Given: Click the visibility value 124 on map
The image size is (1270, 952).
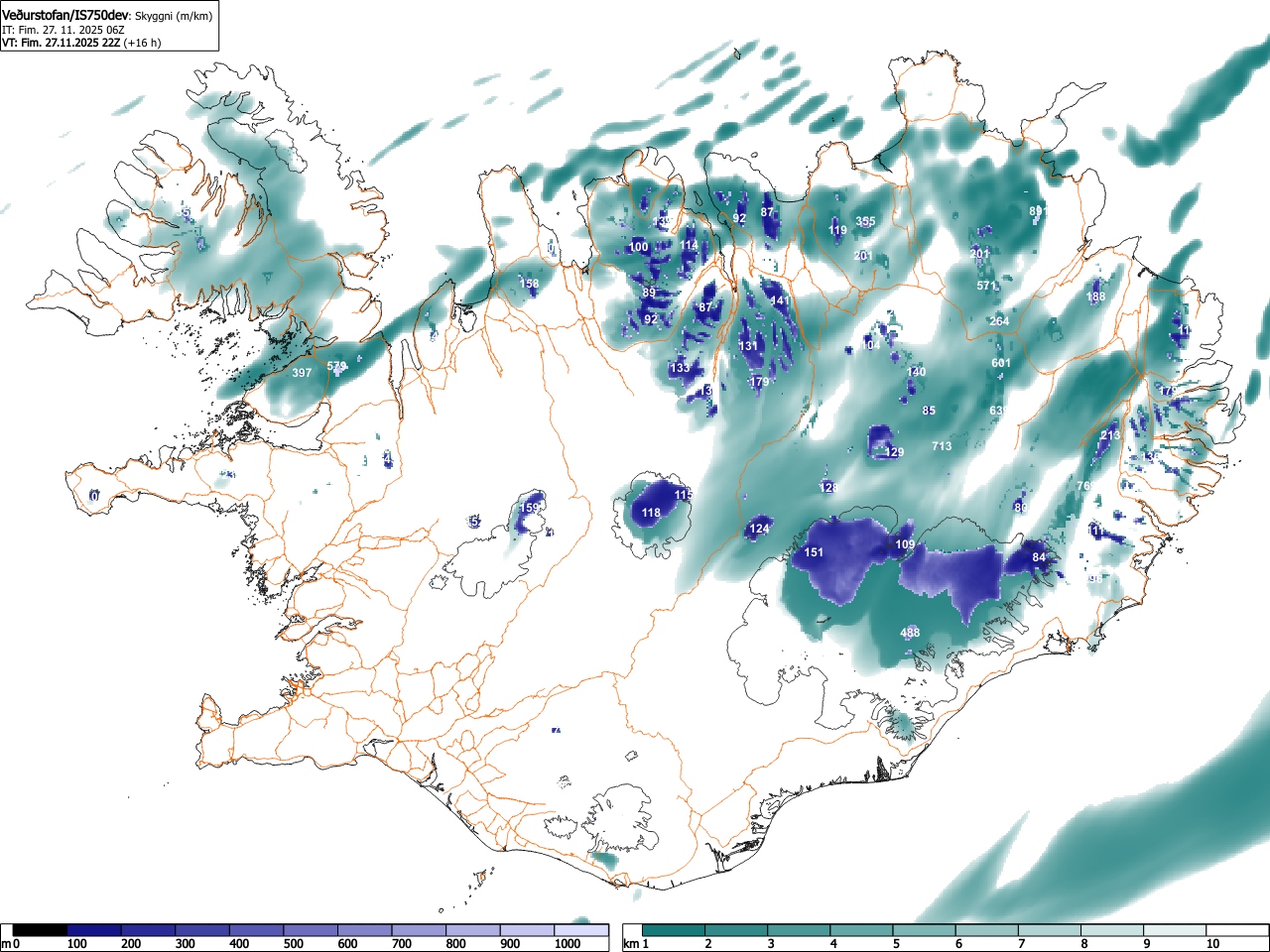Looking at the screenshot, I should coord(759,529).
